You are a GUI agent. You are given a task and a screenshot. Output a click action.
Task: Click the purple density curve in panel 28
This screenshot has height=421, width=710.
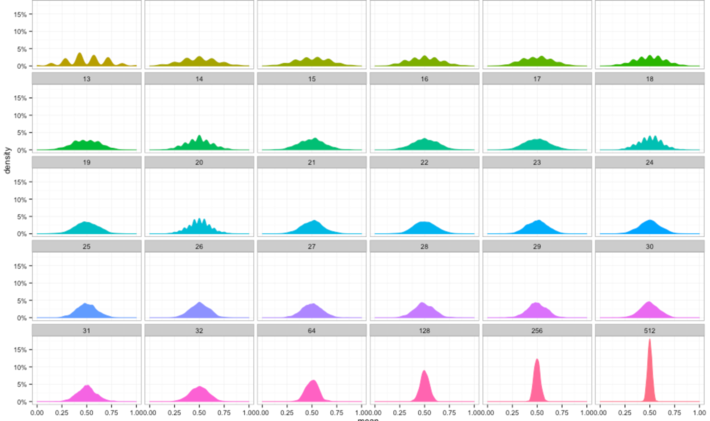tap(424, 311)
